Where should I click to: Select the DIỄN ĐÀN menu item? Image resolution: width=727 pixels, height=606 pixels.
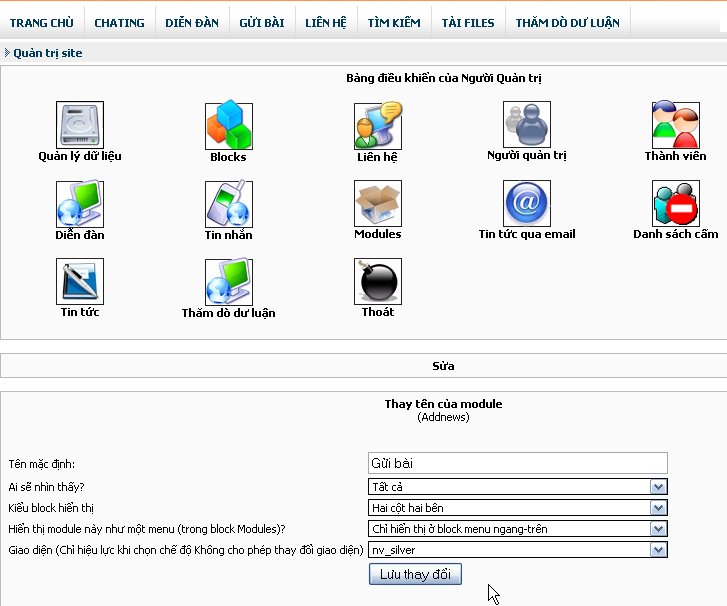click(192, 23)
